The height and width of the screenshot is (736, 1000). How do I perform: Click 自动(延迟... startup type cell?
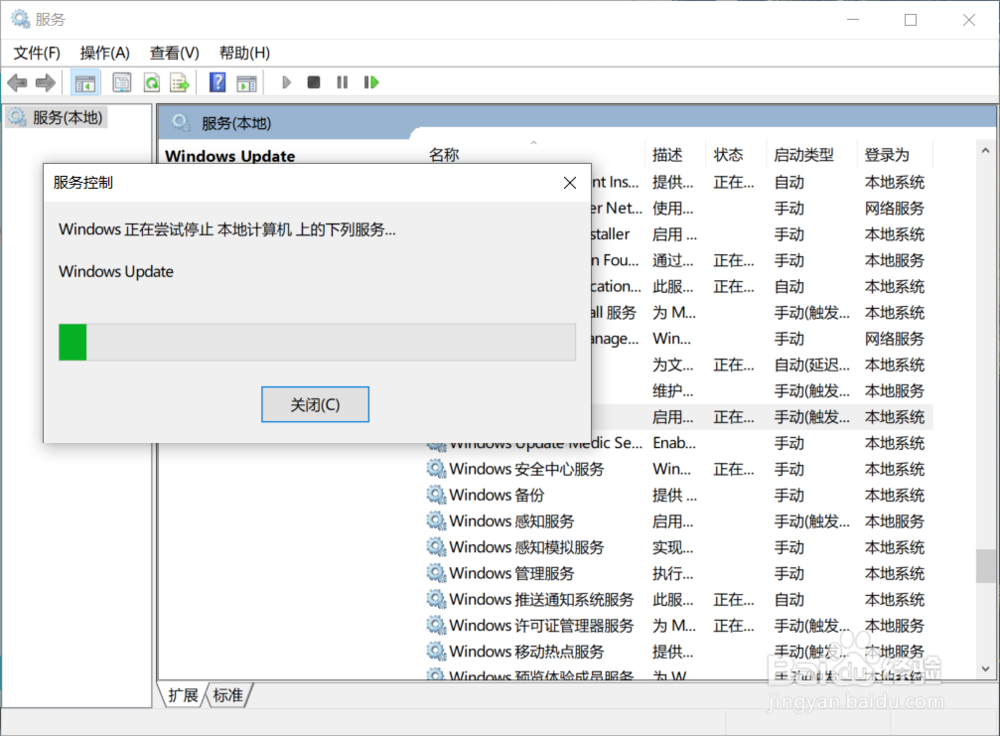coord(812,365)
